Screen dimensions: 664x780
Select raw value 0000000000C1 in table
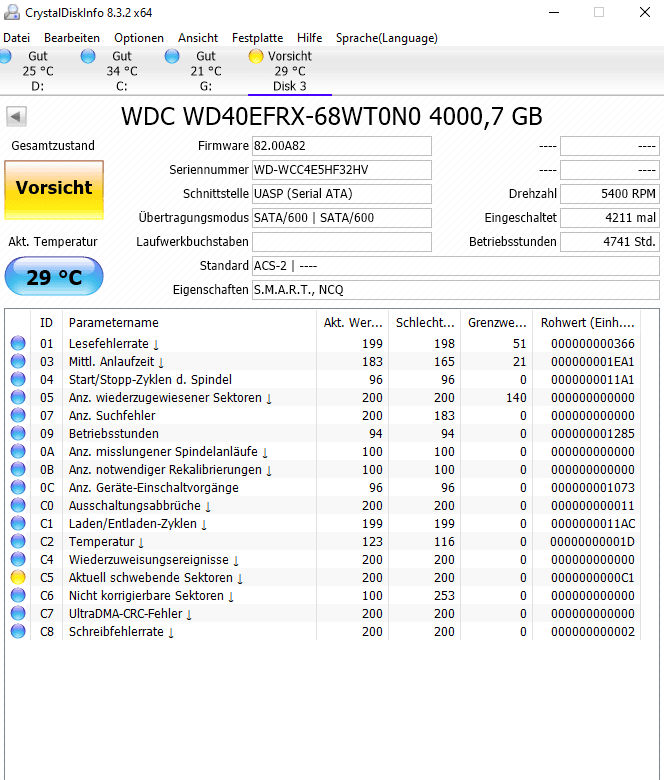[x=592, y=578]
